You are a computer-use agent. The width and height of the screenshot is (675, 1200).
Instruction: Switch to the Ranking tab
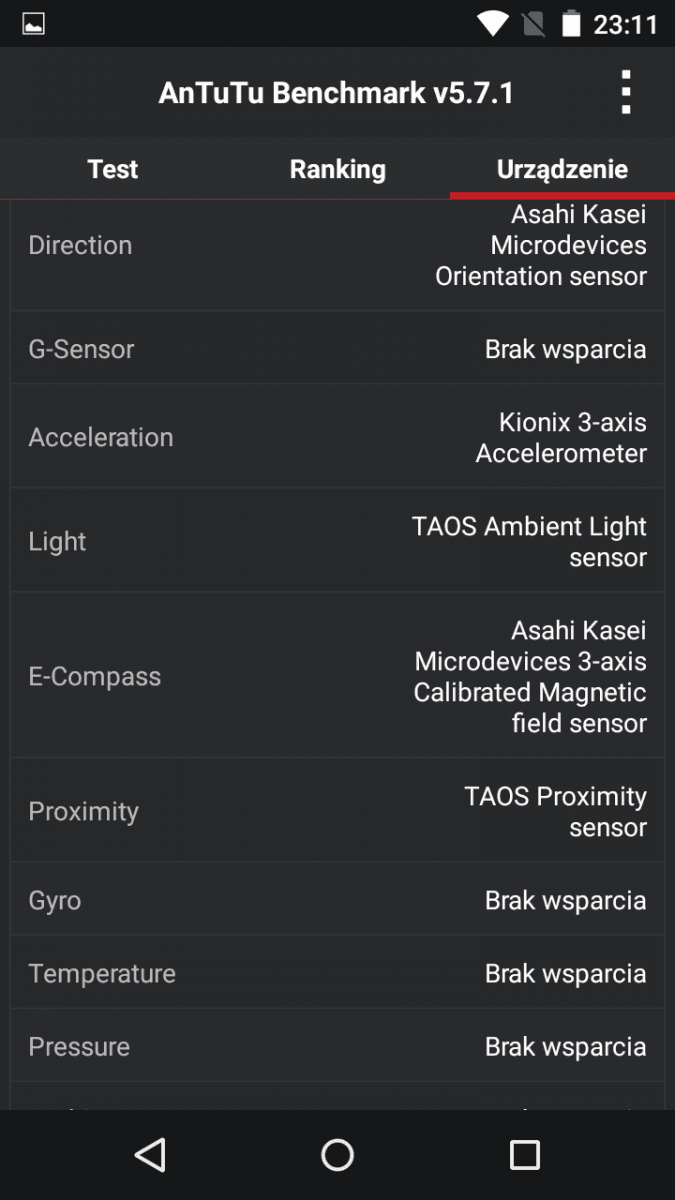tap(338, 169)
